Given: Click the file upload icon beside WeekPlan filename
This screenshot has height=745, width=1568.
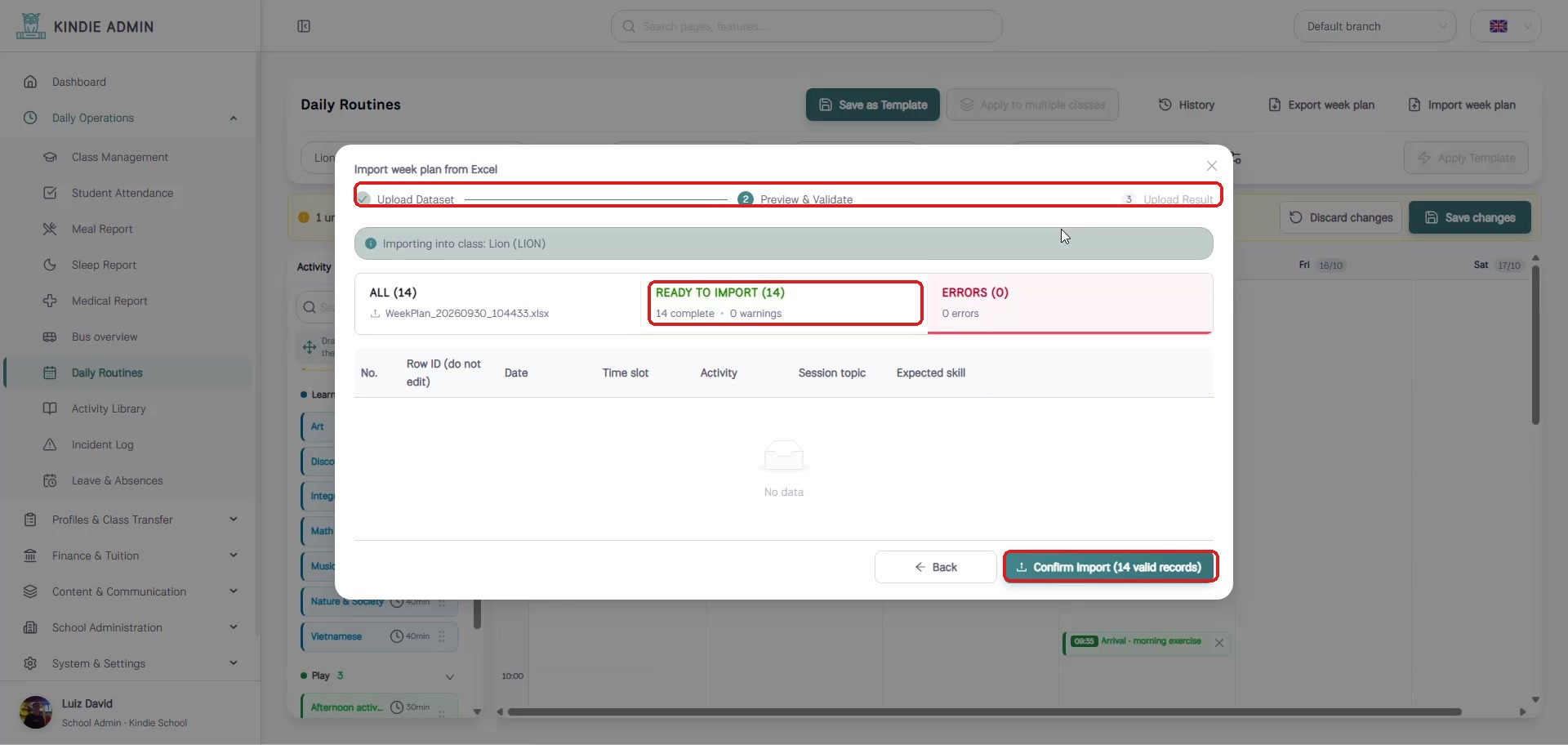Looking at the screenshot, I should (x=375, y=314).
